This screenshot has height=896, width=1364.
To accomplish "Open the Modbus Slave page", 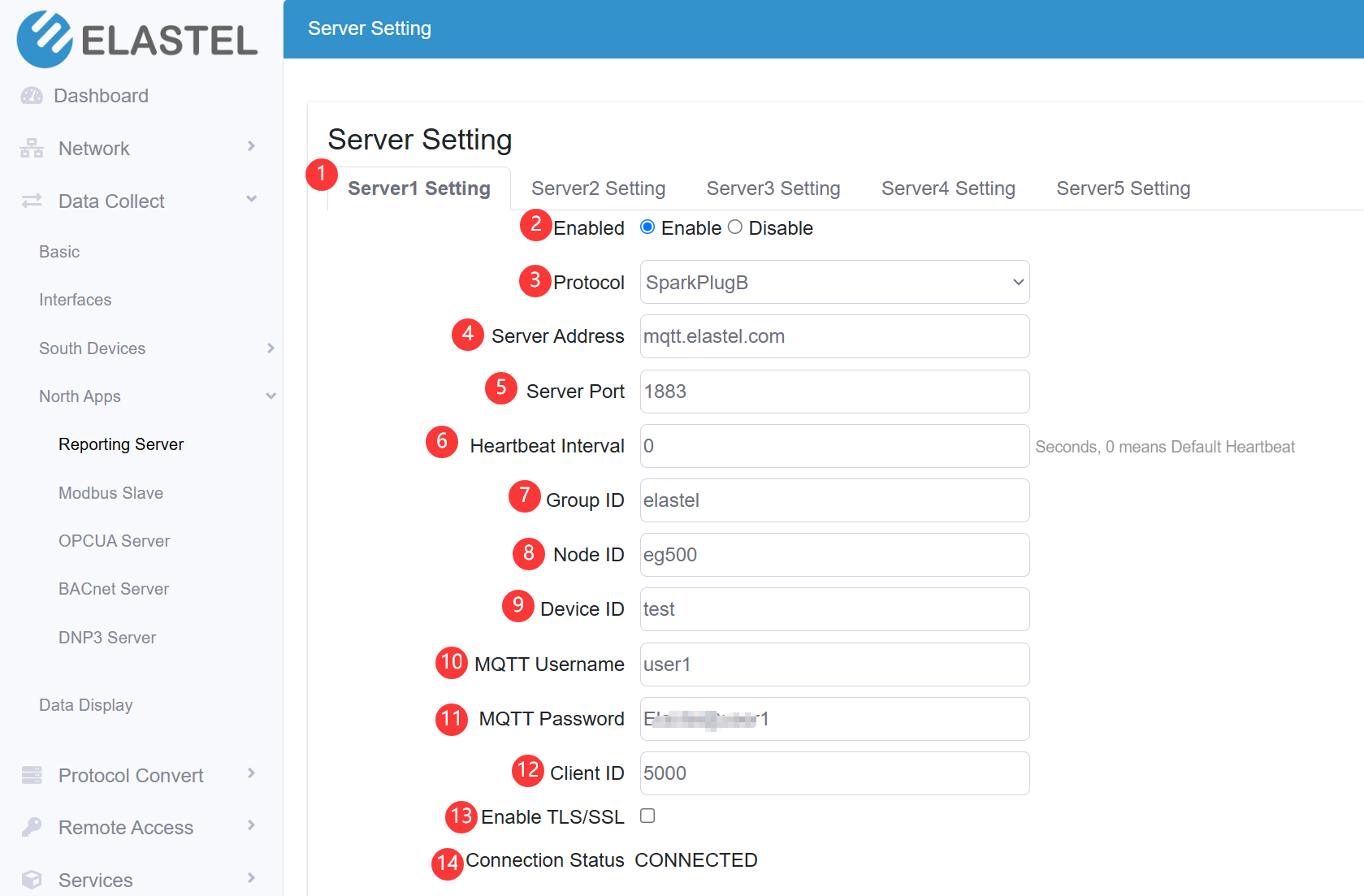I will (110, 493).
